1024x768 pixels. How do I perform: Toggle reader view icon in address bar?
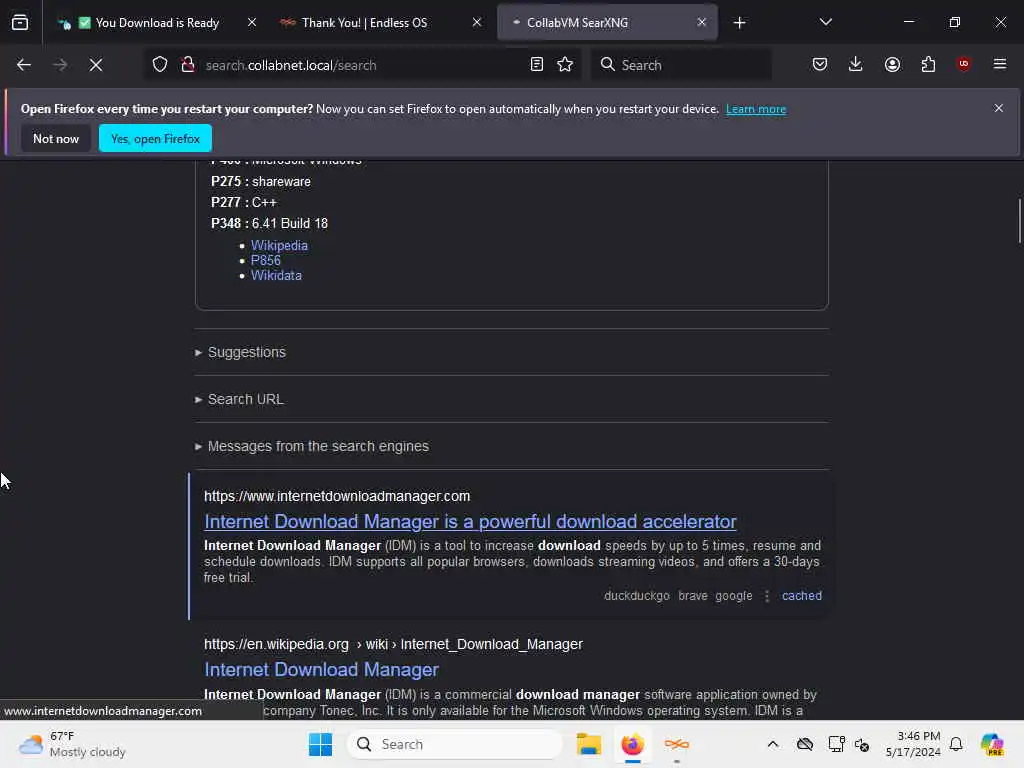pos(537,65)
